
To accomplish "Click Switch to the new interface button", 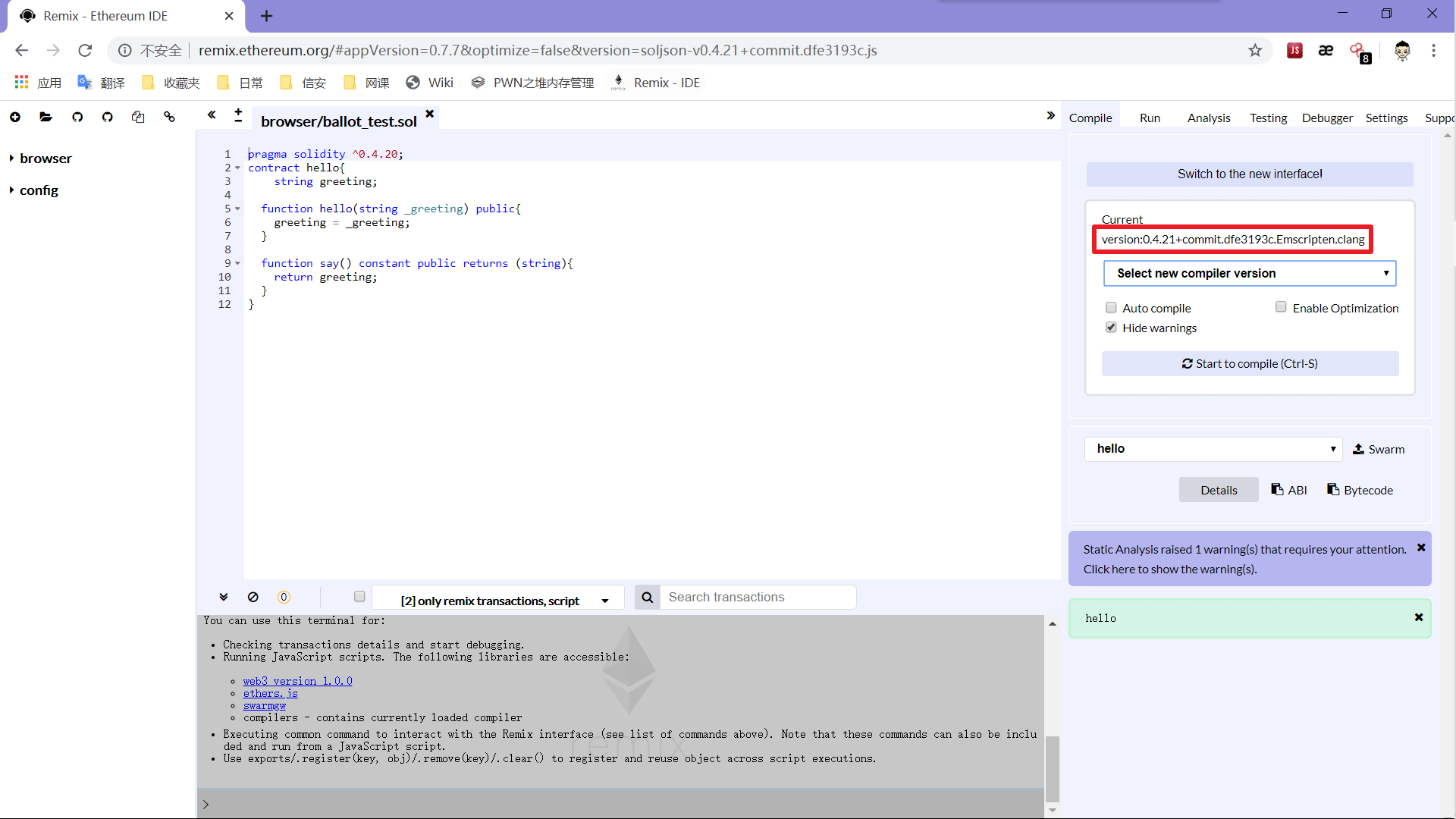I will click(1250, 174).
